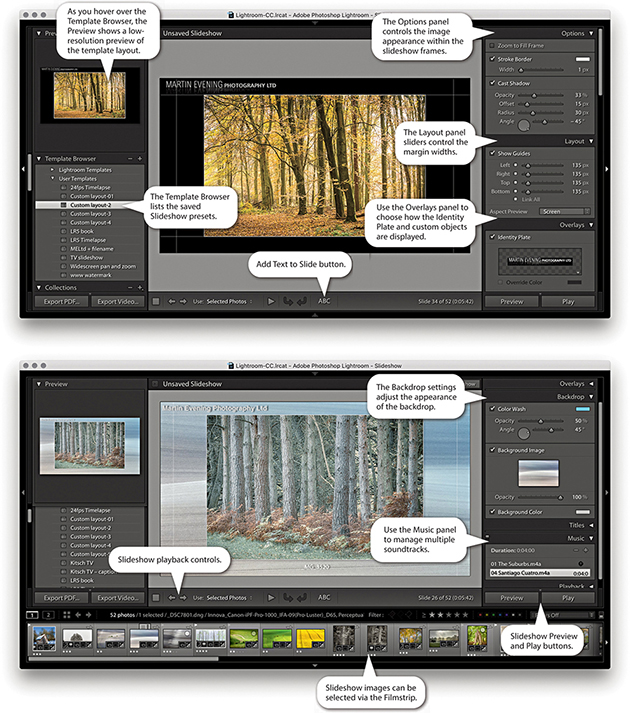The height and width of the screenshot is (713, 630).
Task: Click stop square button in lower toolbar
Action: click(156, 598)
